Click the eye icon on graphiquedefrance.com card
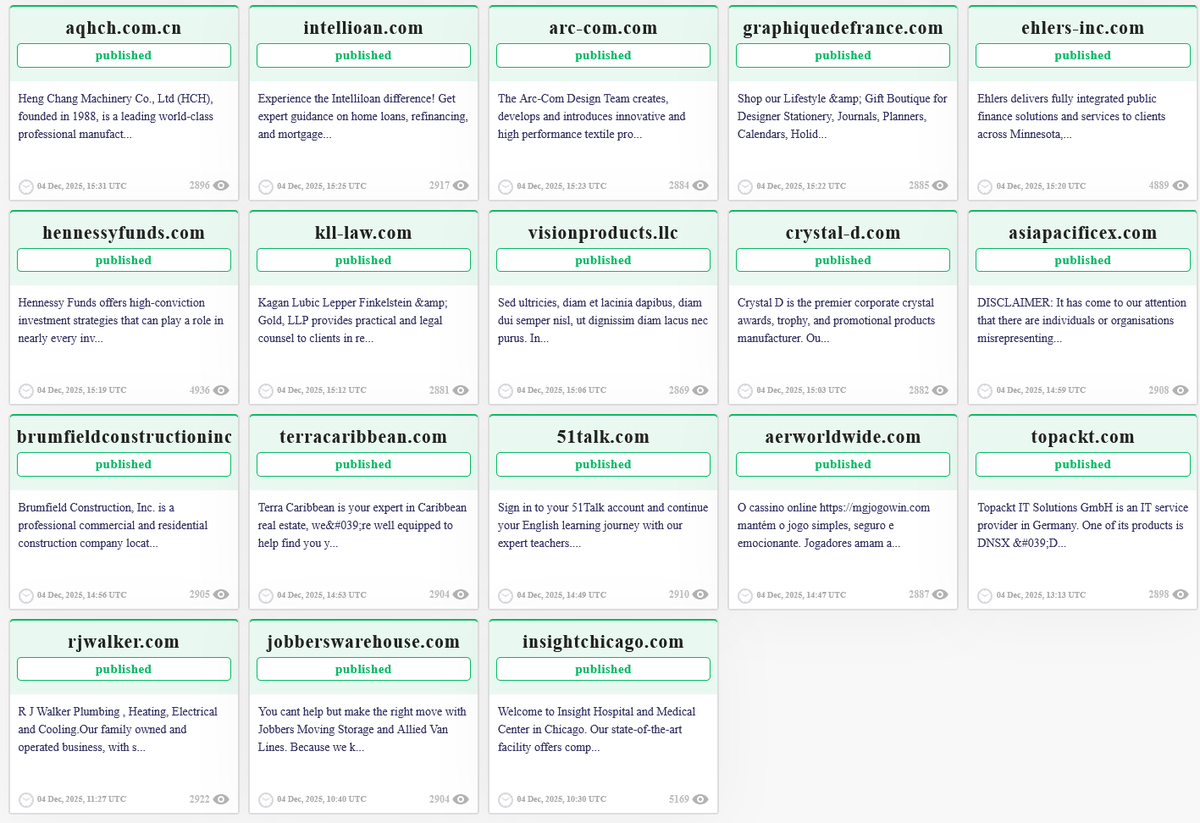Viewport: 1200px width, 823px height. point(941,186)
